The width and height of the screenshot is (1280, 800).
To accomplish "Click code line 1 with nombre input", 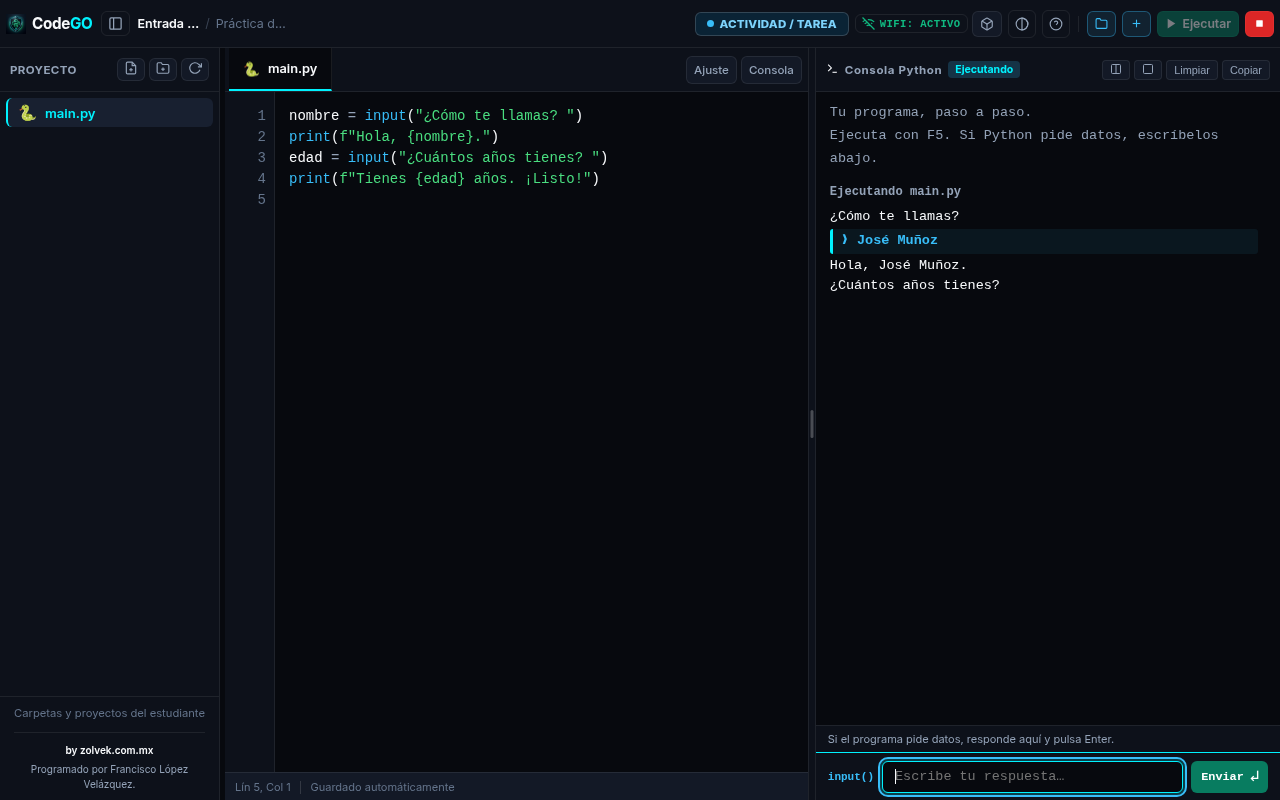I will pos(436,116).
